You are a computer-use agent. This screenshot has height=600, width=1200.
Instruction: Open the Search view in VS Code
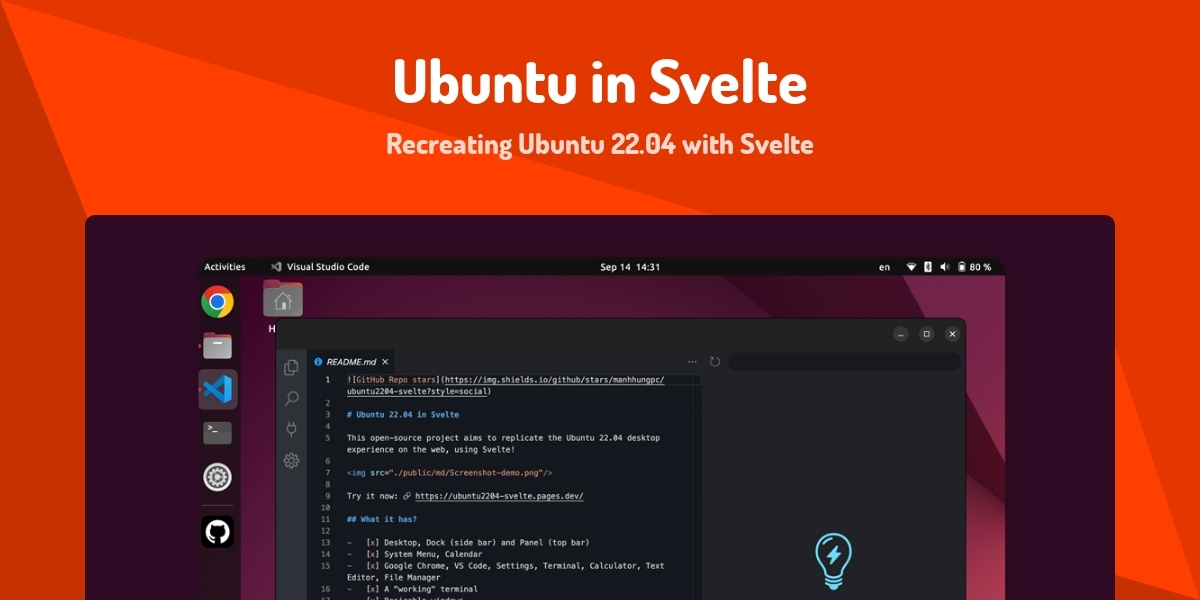291,398
